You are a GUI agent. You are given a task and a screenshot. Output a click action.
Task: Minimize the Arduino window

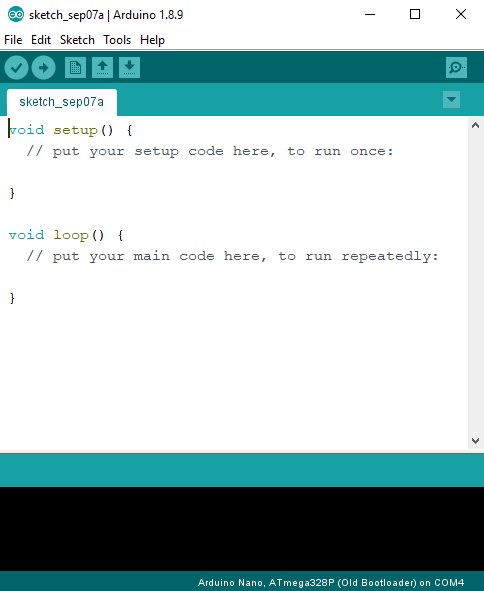pos(370,15)
